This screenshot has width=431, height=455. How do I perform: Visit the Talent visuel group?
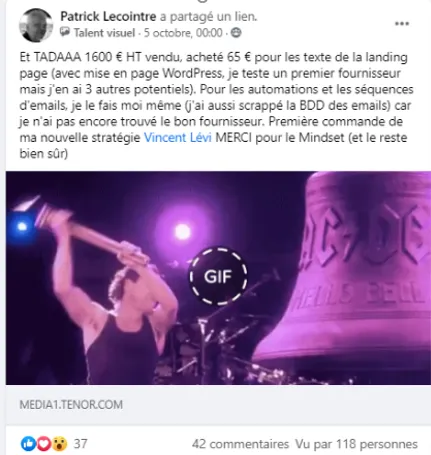coord(104,33)
